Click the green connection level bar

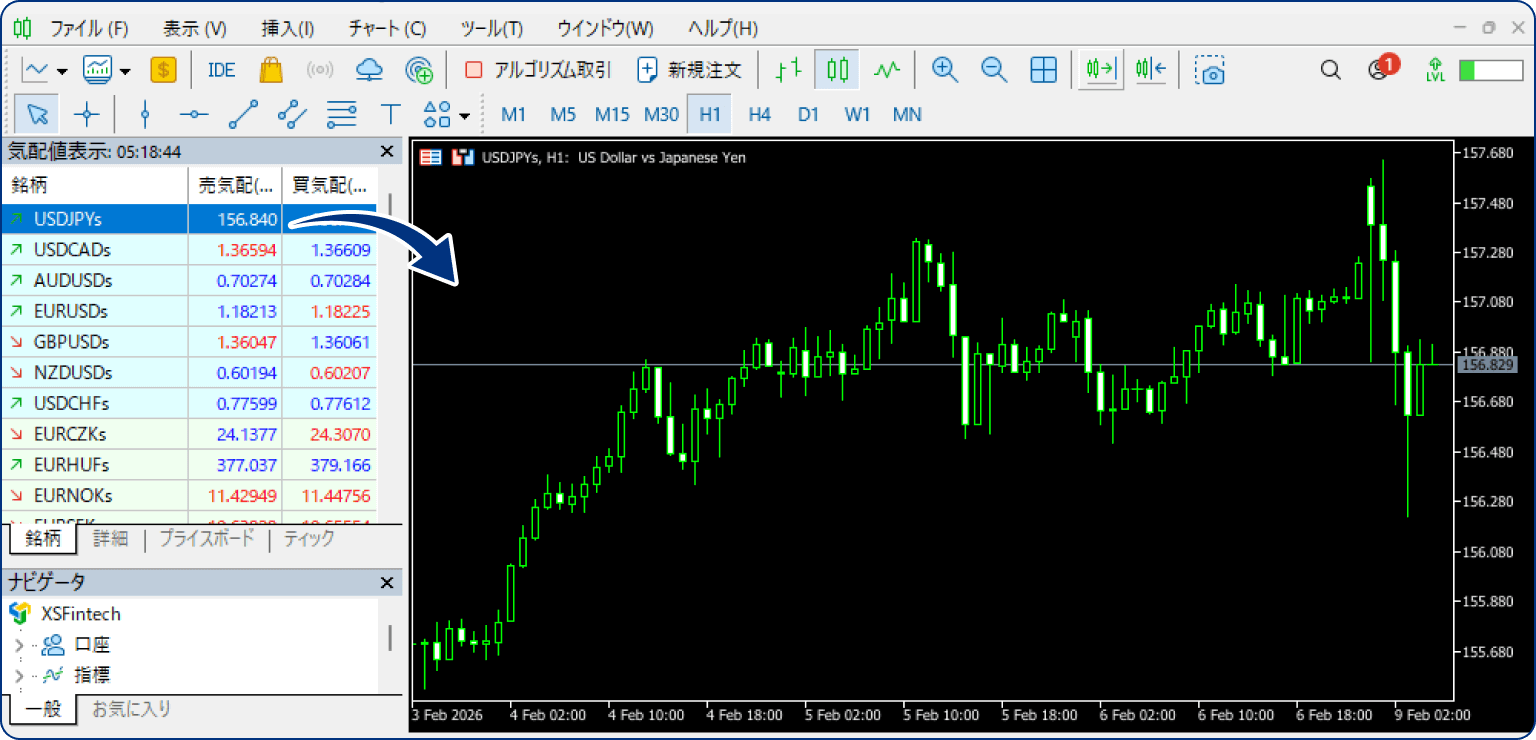1490,70
